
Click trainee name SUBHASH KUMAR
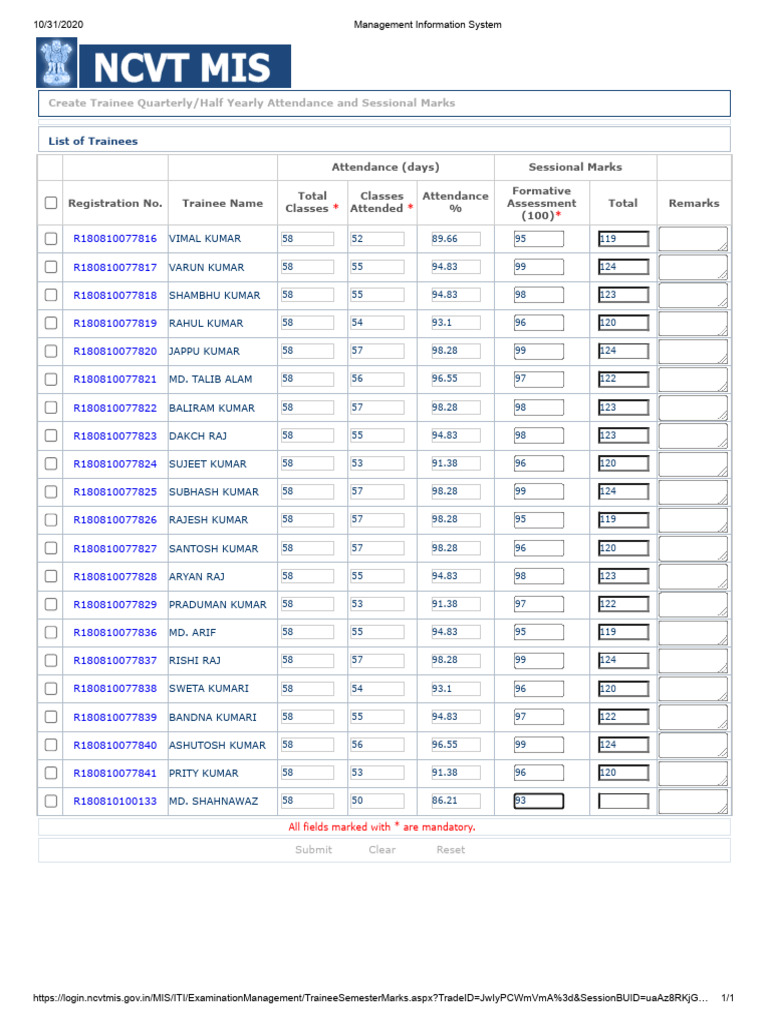[214, 492]
